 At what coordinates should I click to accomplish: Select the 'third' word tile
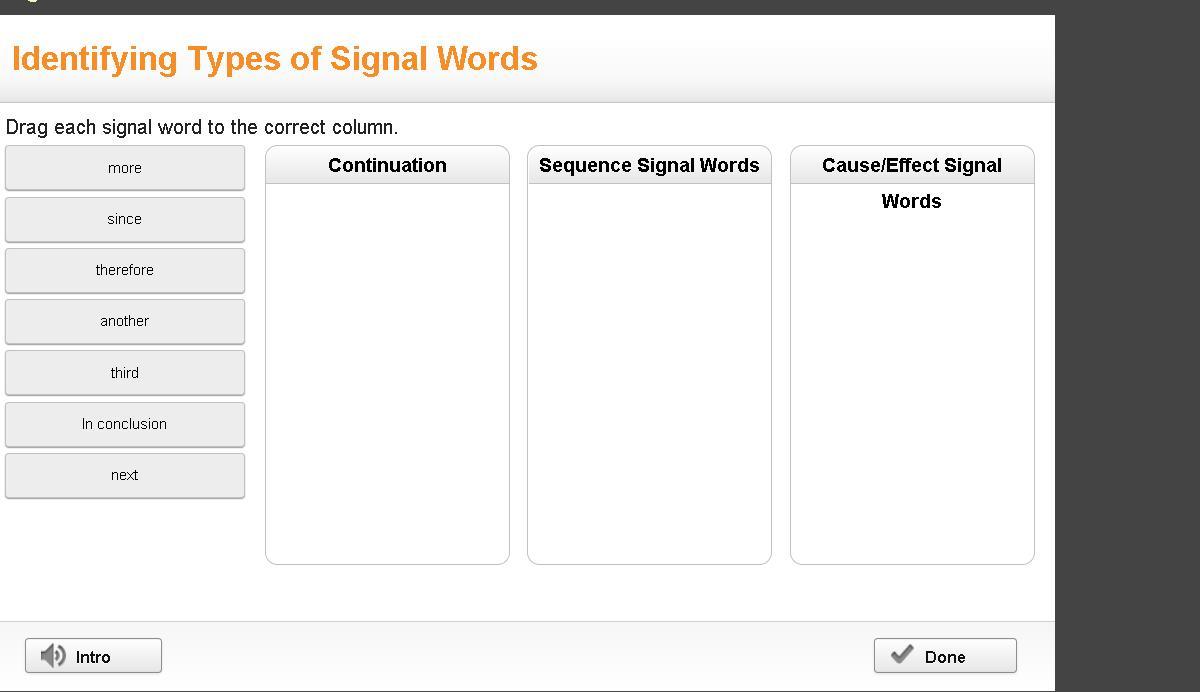pyautogui.click(x=125, y=373)
